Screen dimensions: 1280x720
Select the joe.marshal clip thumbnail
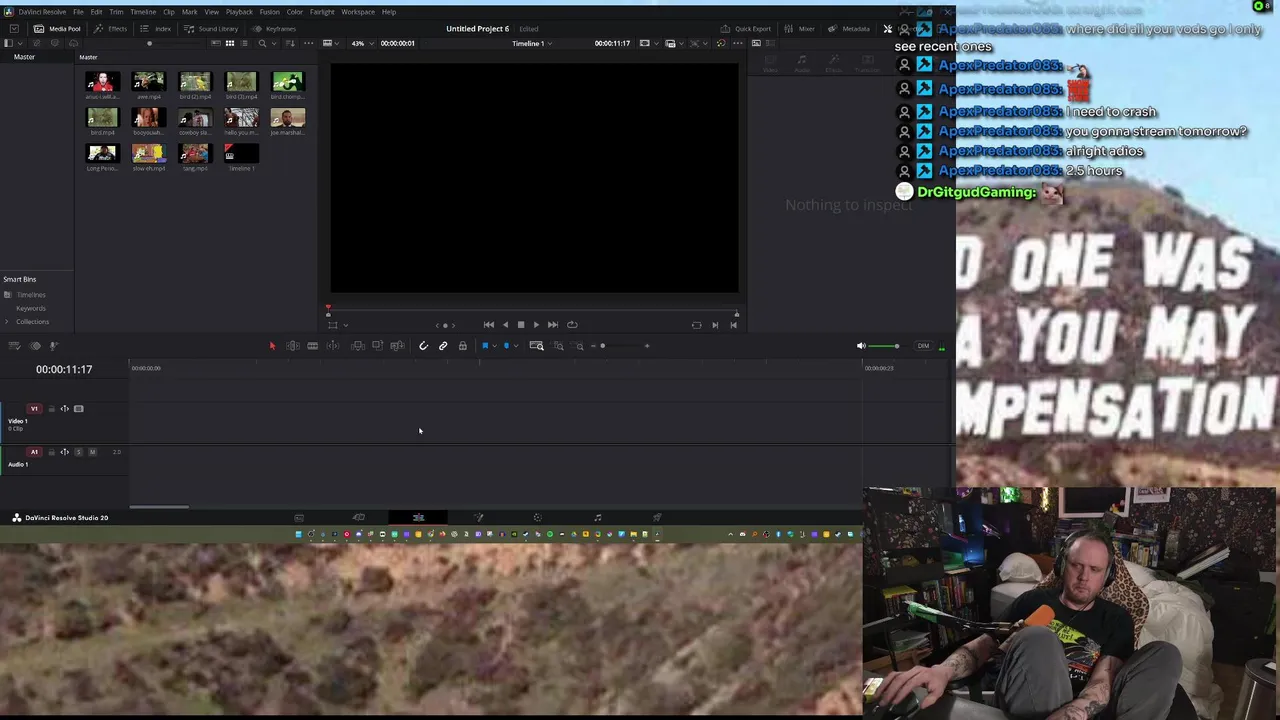[x=287, y=118]
